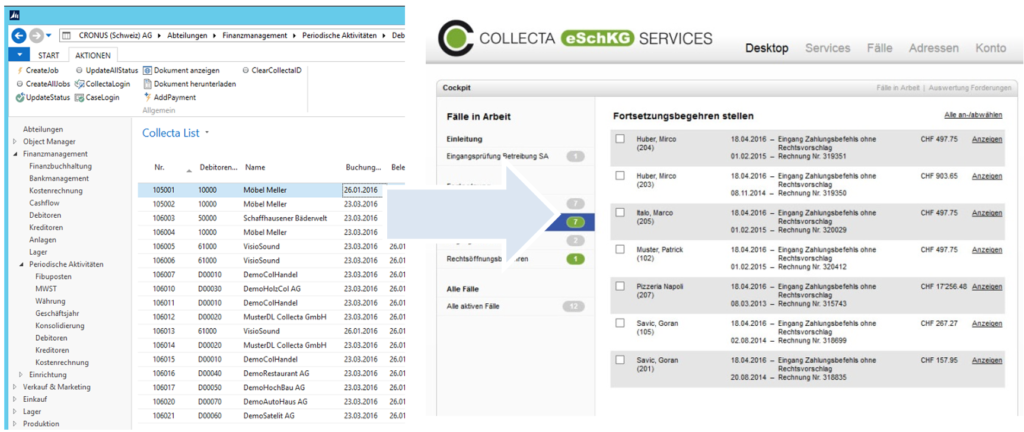
Task: Expand the Einkauf tree node
Action: (x=14, y=399)
